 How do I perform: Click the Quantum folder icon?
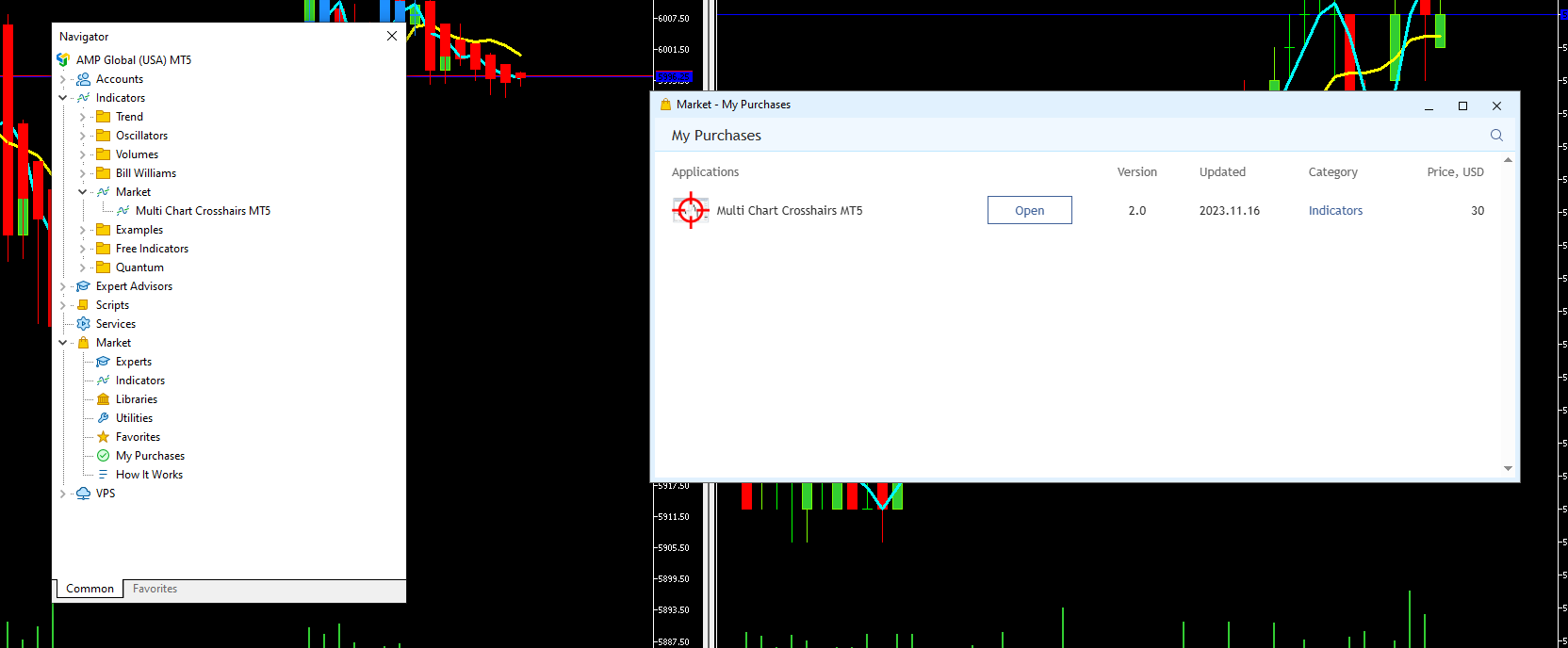click(104, 267)
